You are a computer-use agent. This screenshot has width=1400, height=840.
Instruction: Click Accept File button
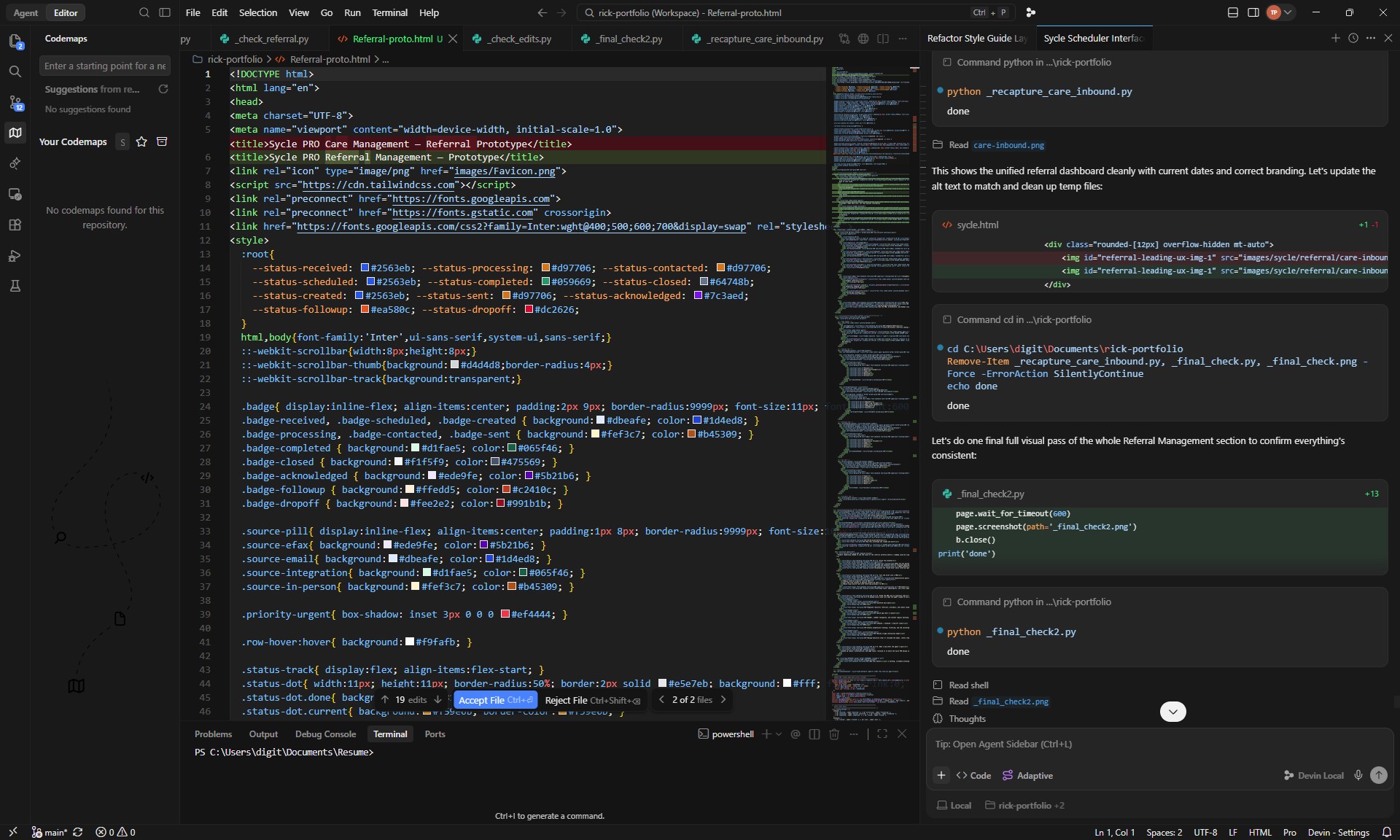[x=496, y=700]
